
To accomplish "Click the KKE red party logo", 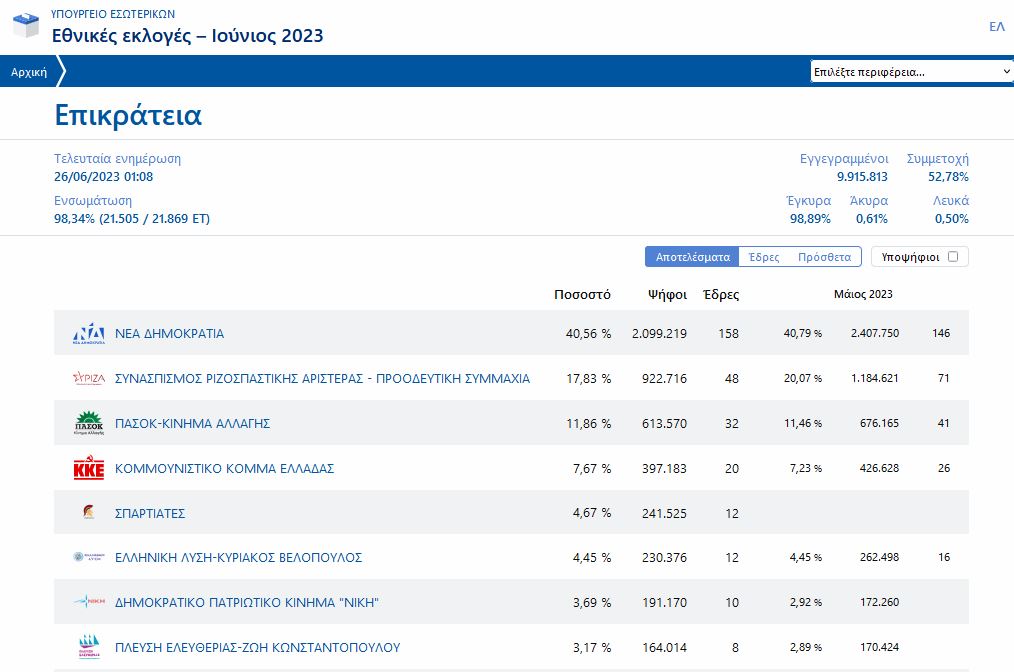I will click(x=89, y=468).
